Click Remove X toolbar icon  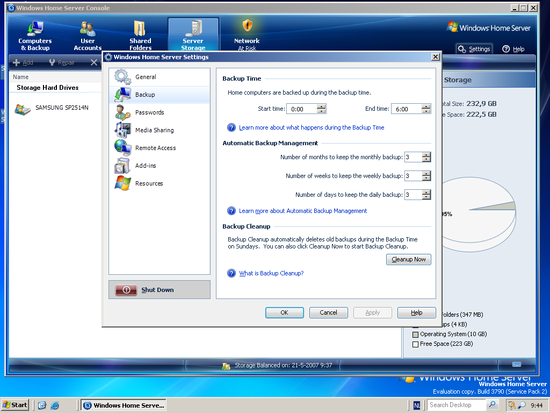click(x=94, y=62)
